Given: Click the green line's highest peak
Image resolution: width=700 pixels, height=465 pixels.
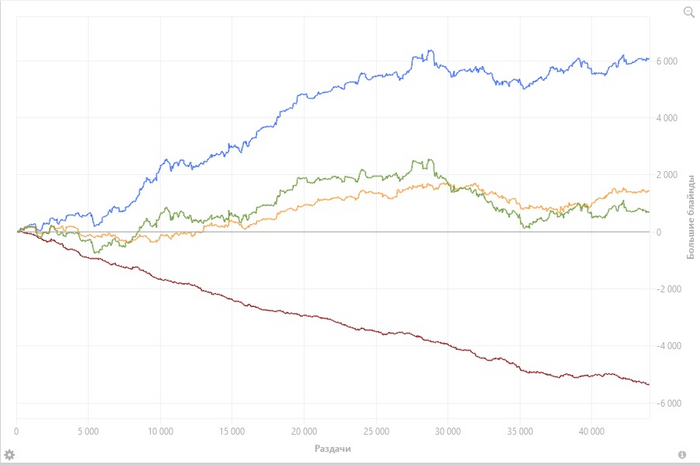Looking at the screenshot, I should click(429, 159).
